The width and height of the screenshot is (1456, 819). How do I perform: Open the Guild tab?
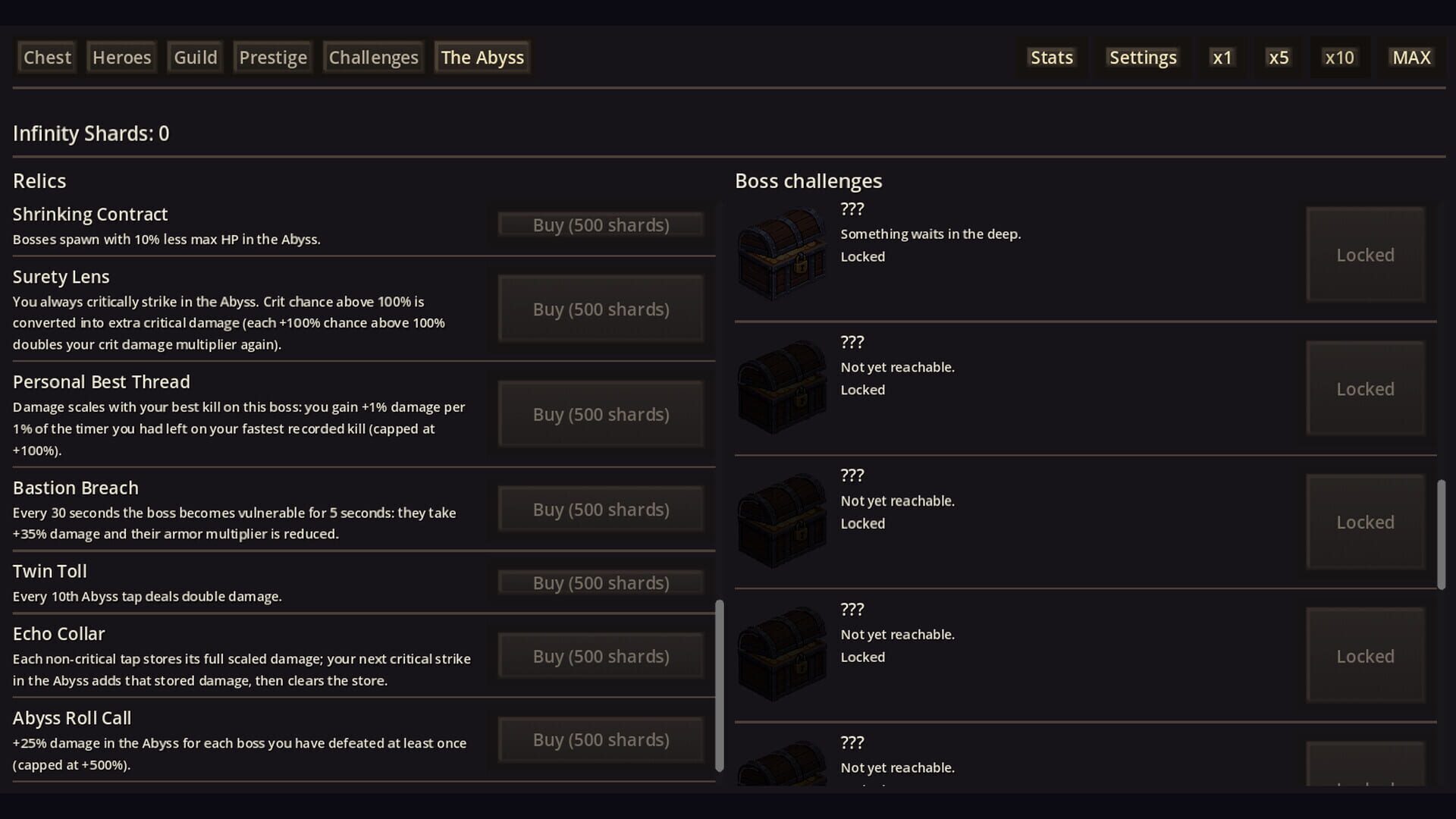pos(194,57)
